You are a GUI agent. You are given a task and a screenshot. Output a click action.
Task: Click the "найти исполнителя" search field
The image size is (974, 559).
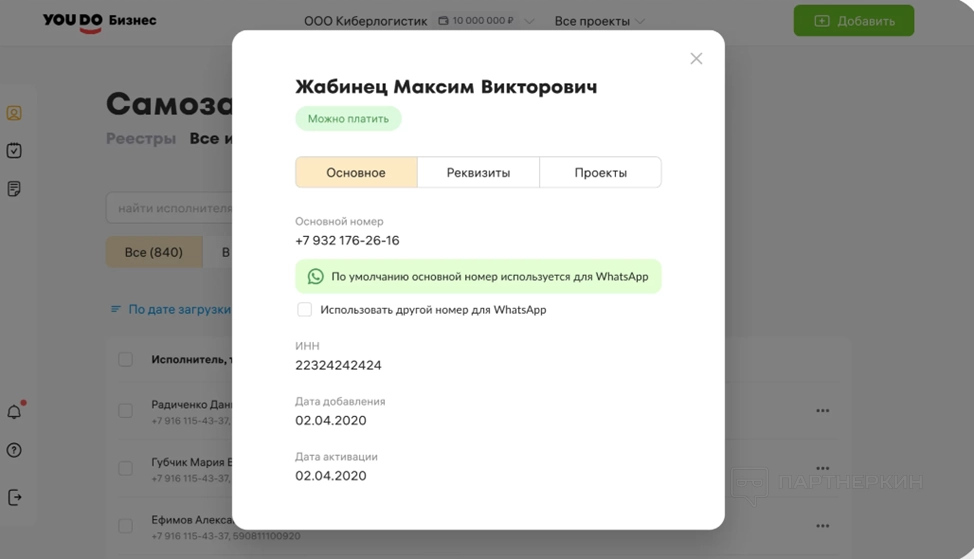(170, 209)
